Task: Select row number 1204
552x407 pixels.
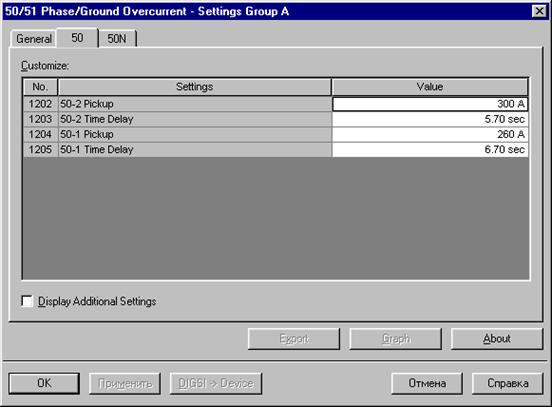Action: (40, 134)
